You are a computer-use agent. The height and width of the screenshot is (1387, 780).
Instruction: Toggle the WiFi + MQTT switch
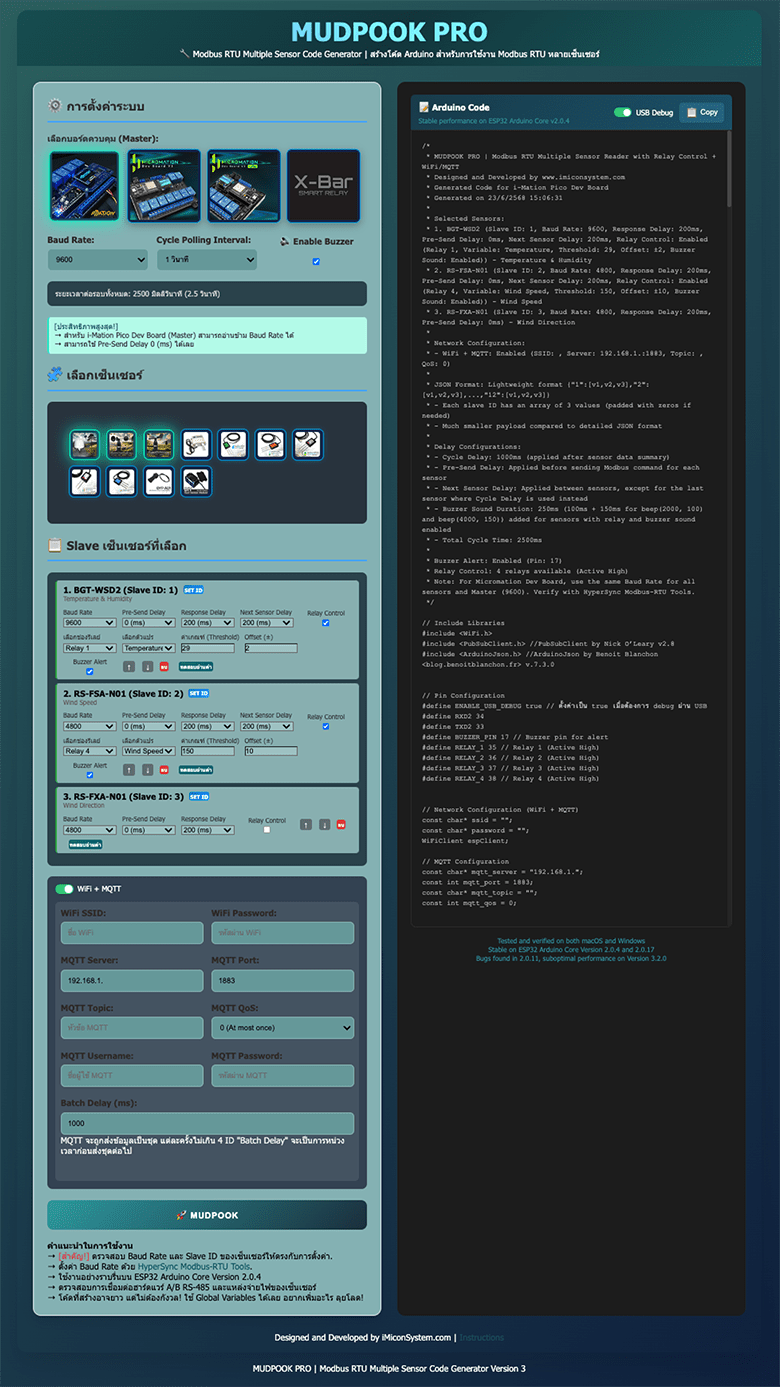point(65,888)
